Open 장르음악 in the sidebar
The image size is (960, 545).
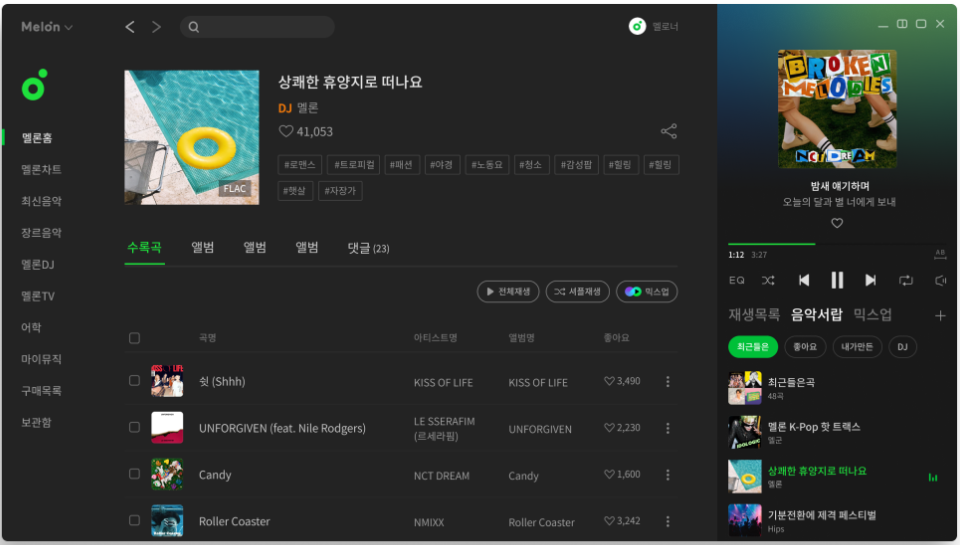(41, 233)
